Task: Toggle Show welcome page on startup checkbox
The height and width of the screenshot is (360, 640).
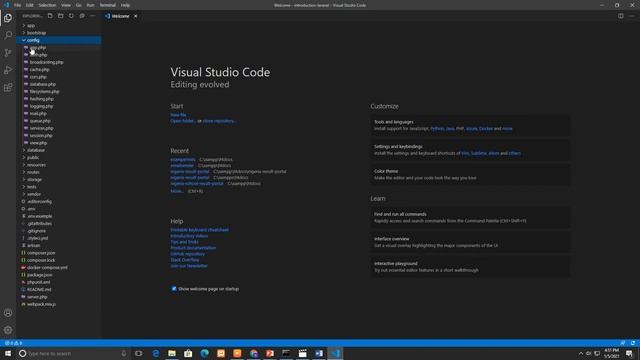Action: click(x=174, y=289)
